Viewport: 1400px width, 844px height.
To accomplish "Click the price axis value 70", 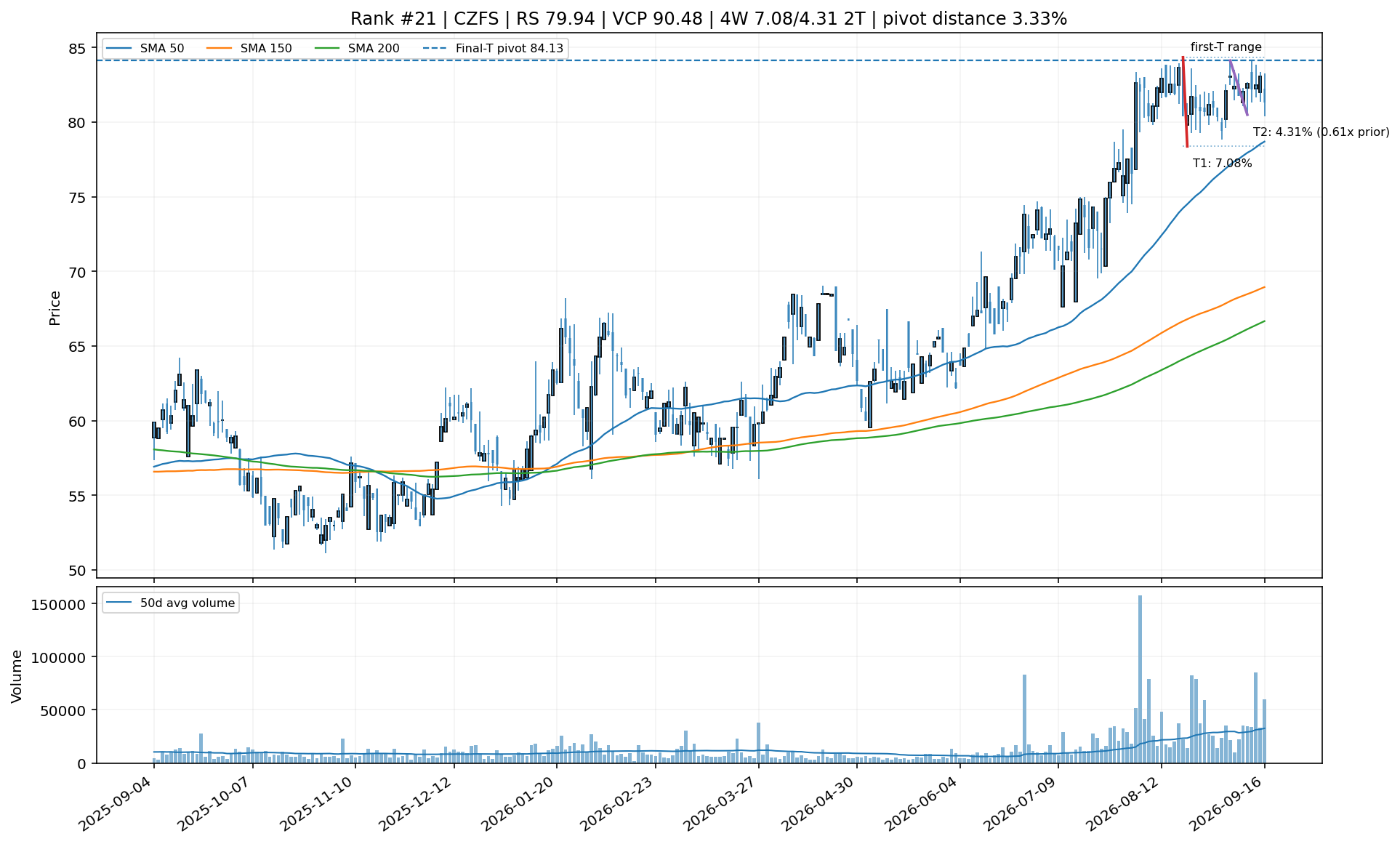I will (78, 272).
